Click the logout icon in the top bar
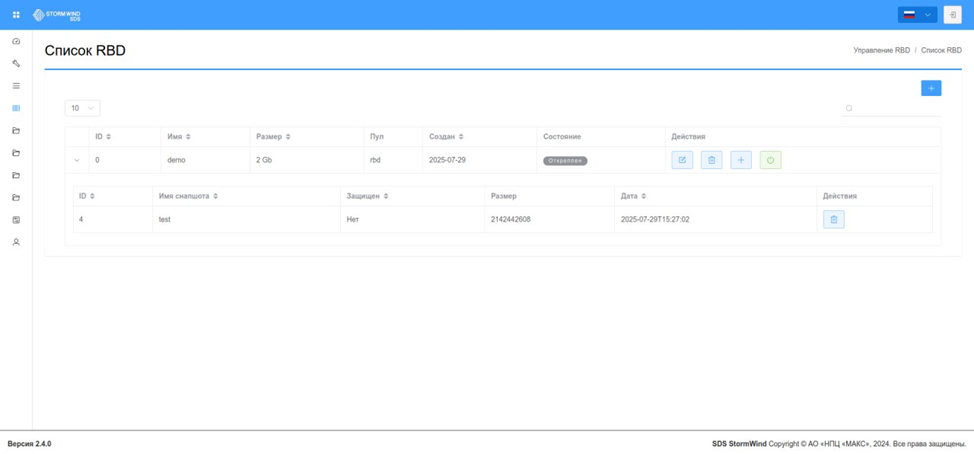The width and height of the screenshot is (974, 454). (x=952, y=15)
